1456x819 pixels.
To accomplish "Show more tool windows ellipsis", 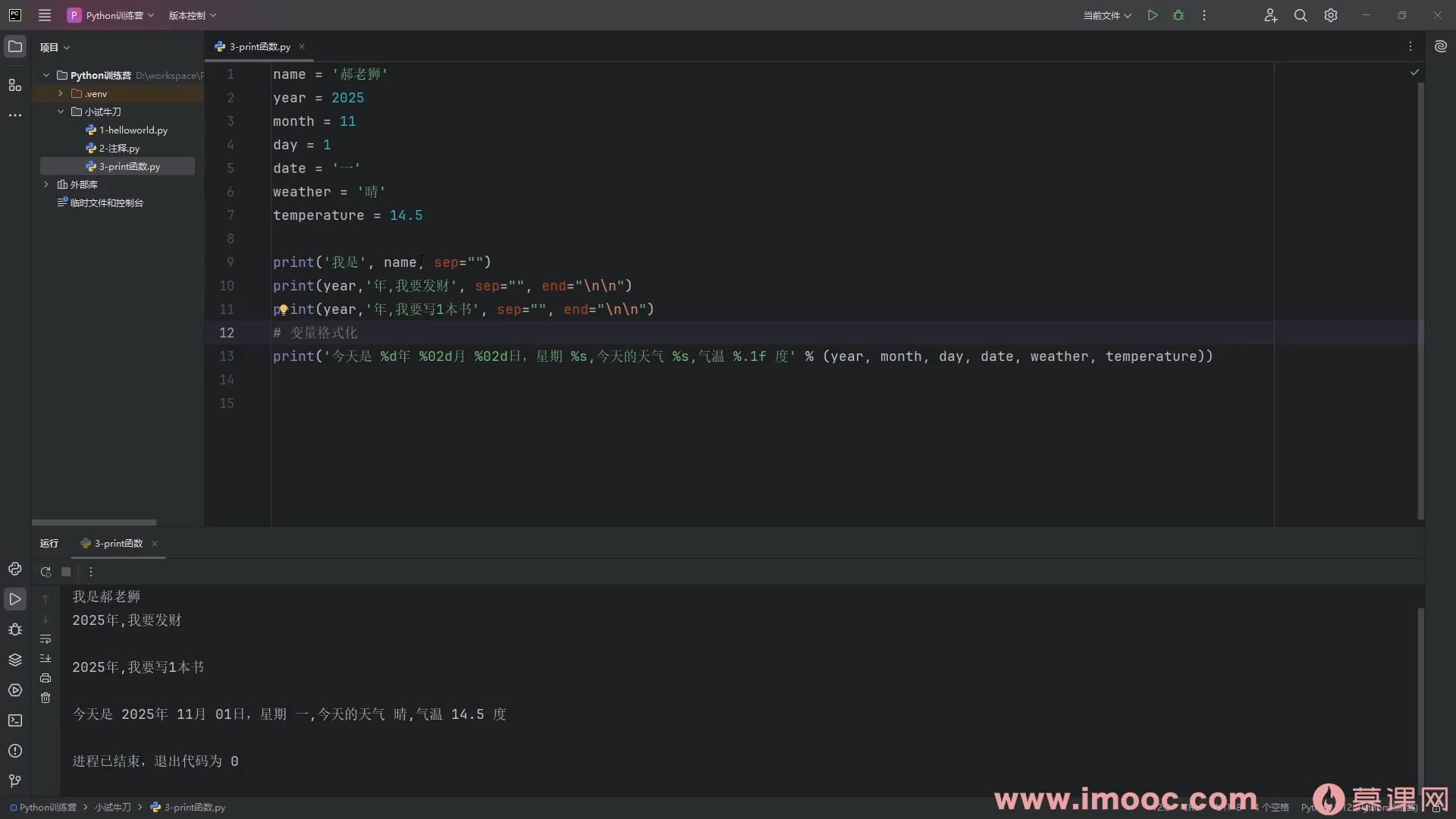I will coord(15,115).
